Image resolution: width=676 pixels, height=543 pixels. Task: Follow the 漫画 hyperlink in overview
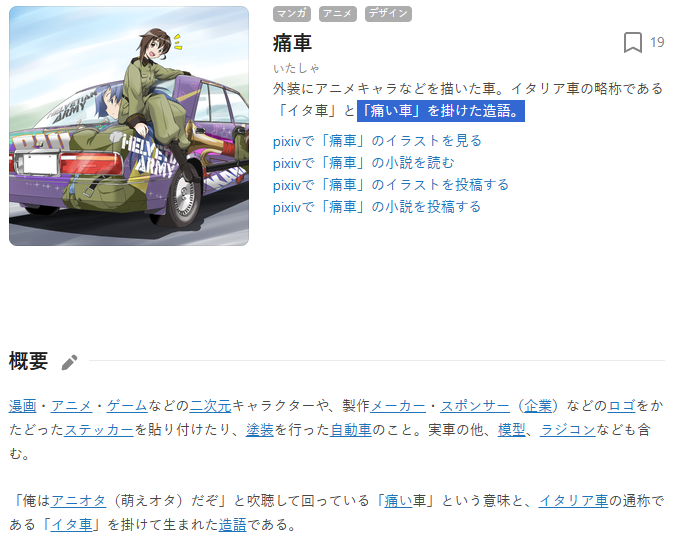point(23,406)
